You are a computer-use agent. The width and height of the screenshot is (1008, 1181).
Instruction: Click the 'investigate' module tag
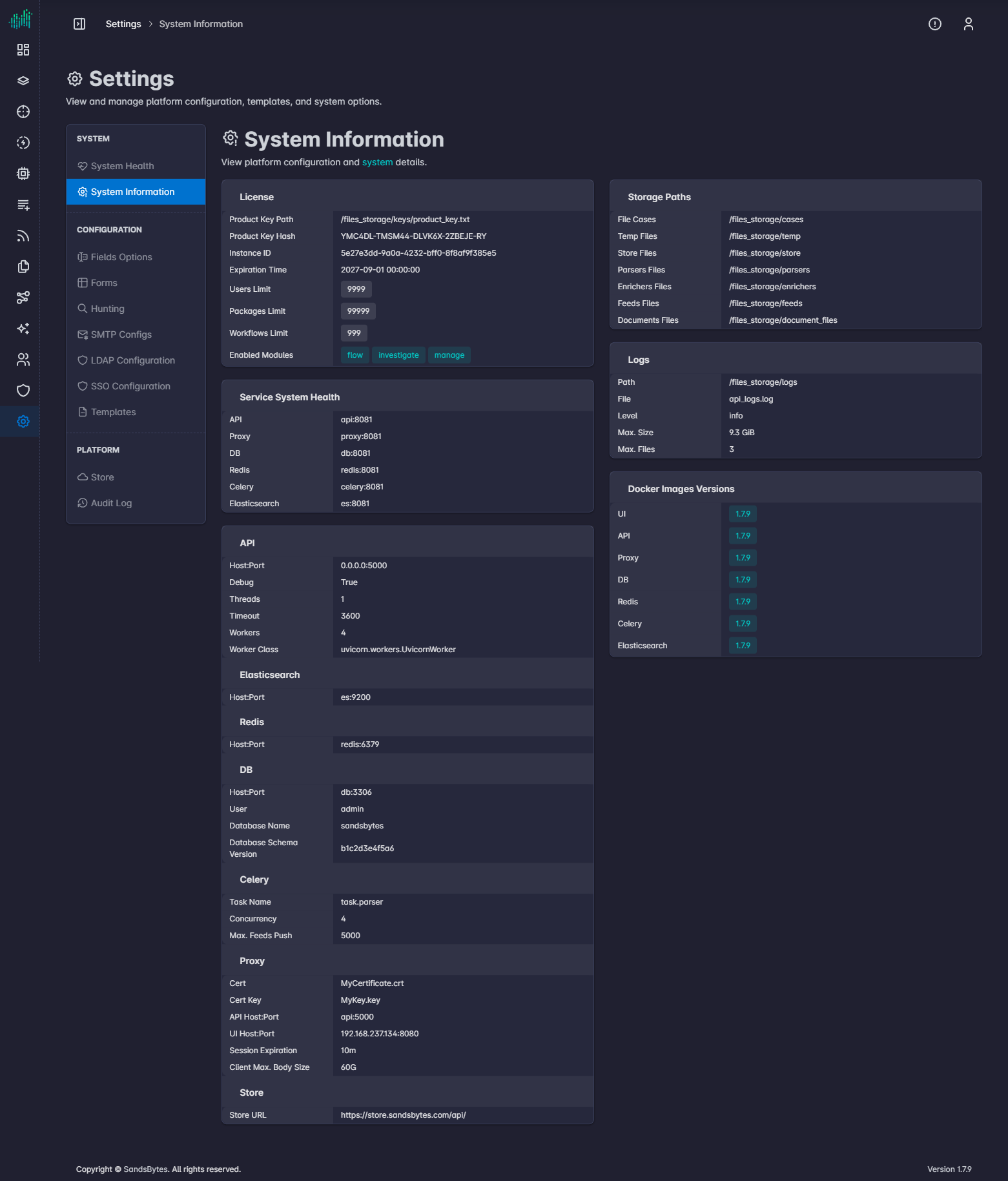(398, 355)
